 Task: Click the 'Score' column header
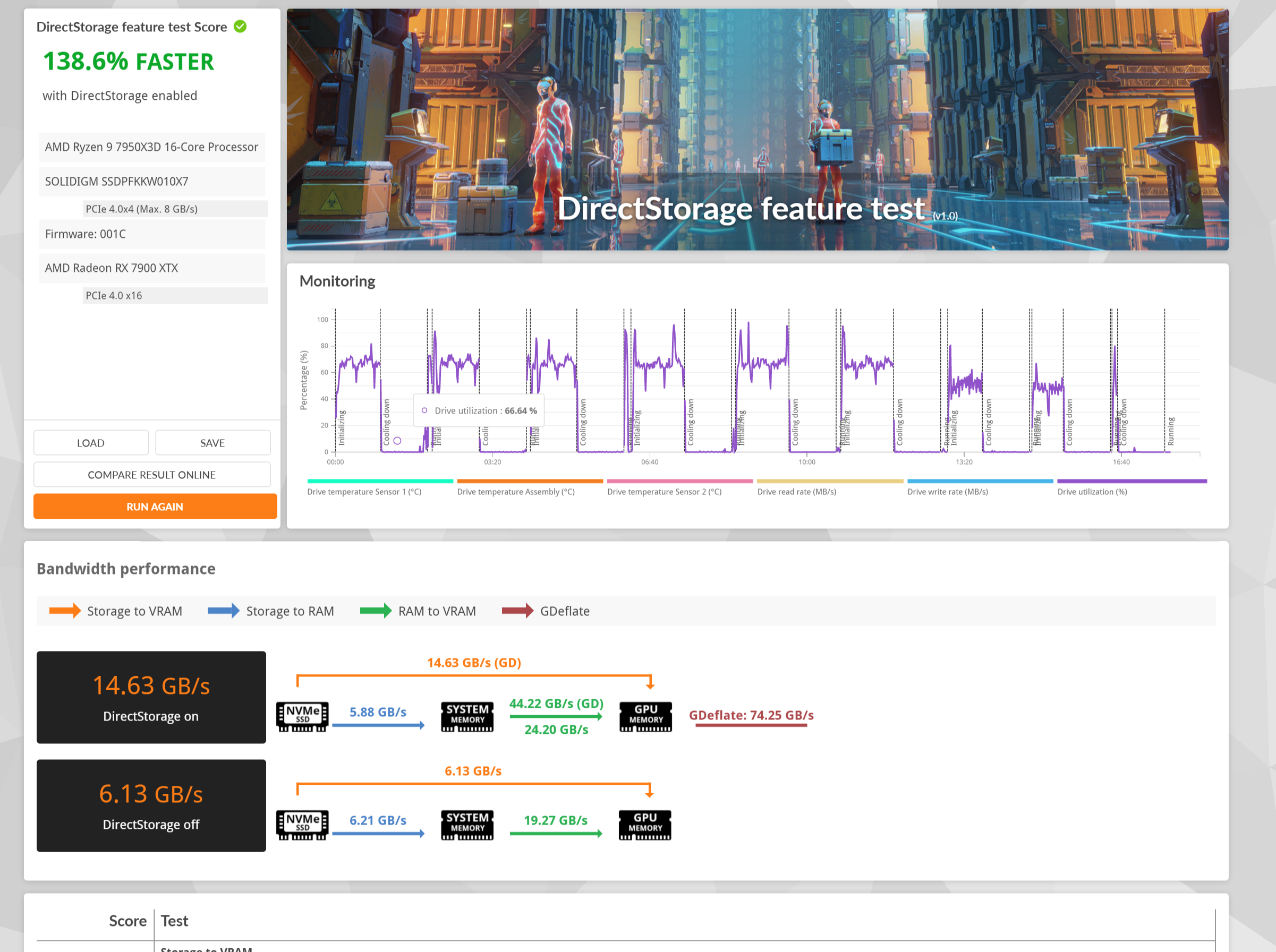[x=128, y=921]
